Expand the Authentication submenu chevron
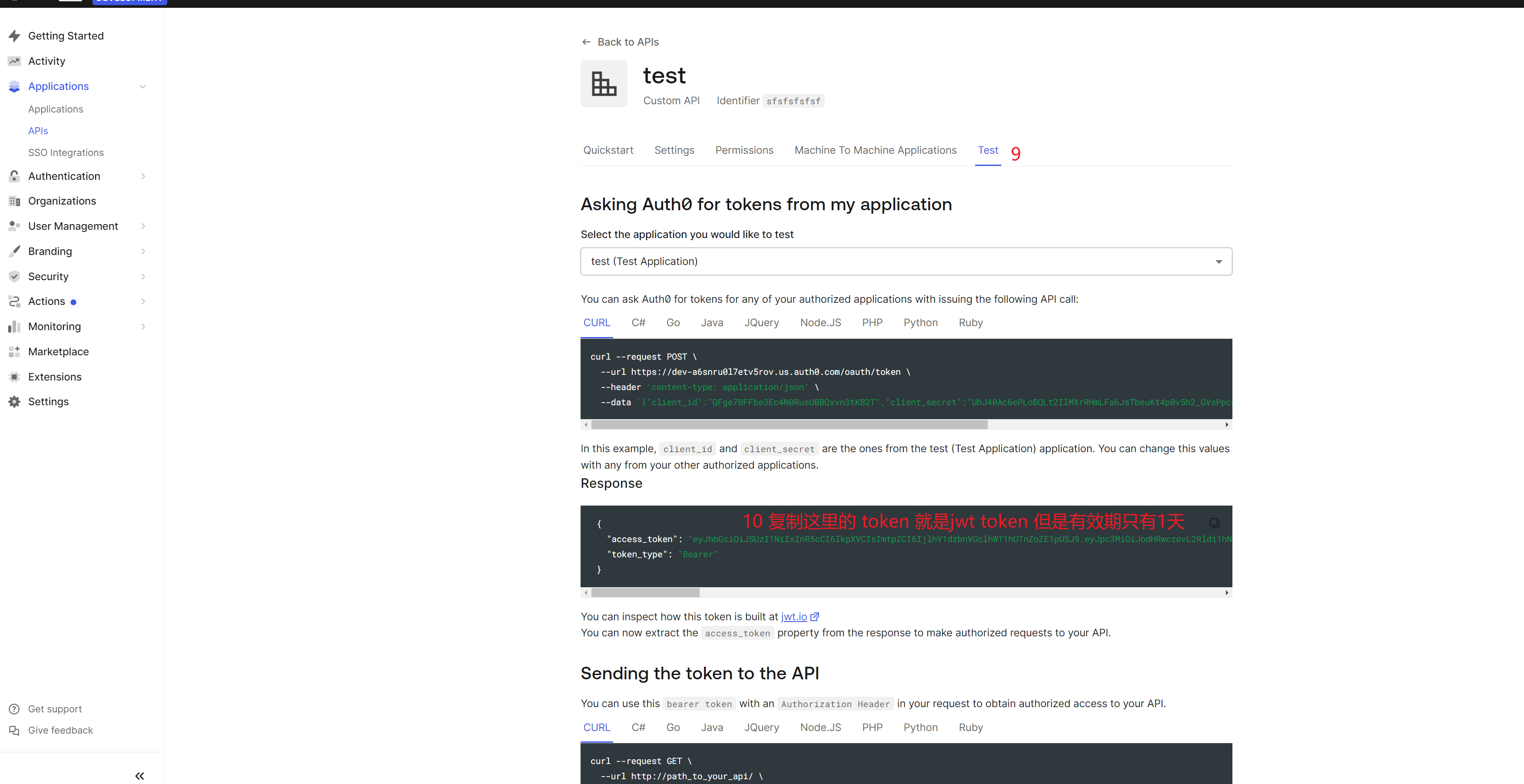The height and width of the screenshot is (784, 1524). (143, 176)
